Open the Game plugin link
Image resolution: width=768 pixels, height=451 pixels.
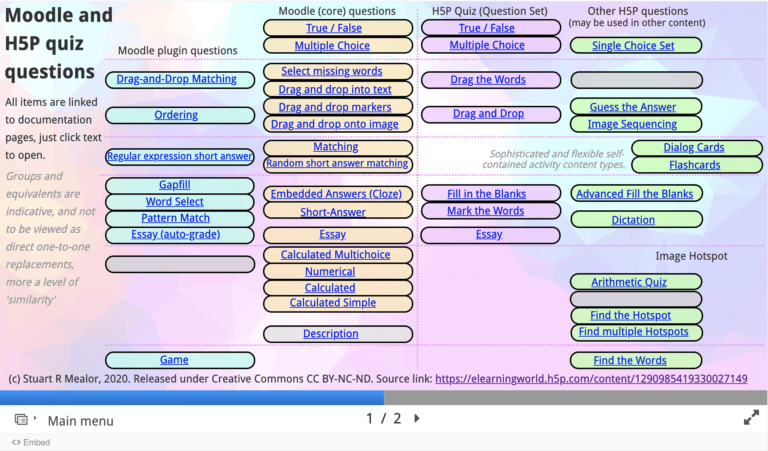pos(174,359)
